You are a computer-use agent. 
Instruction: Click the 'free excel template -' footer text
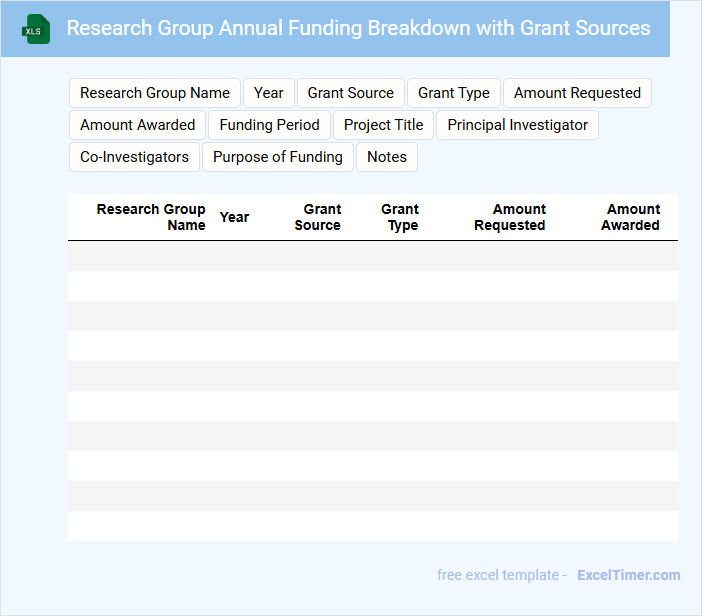point(502,575)
